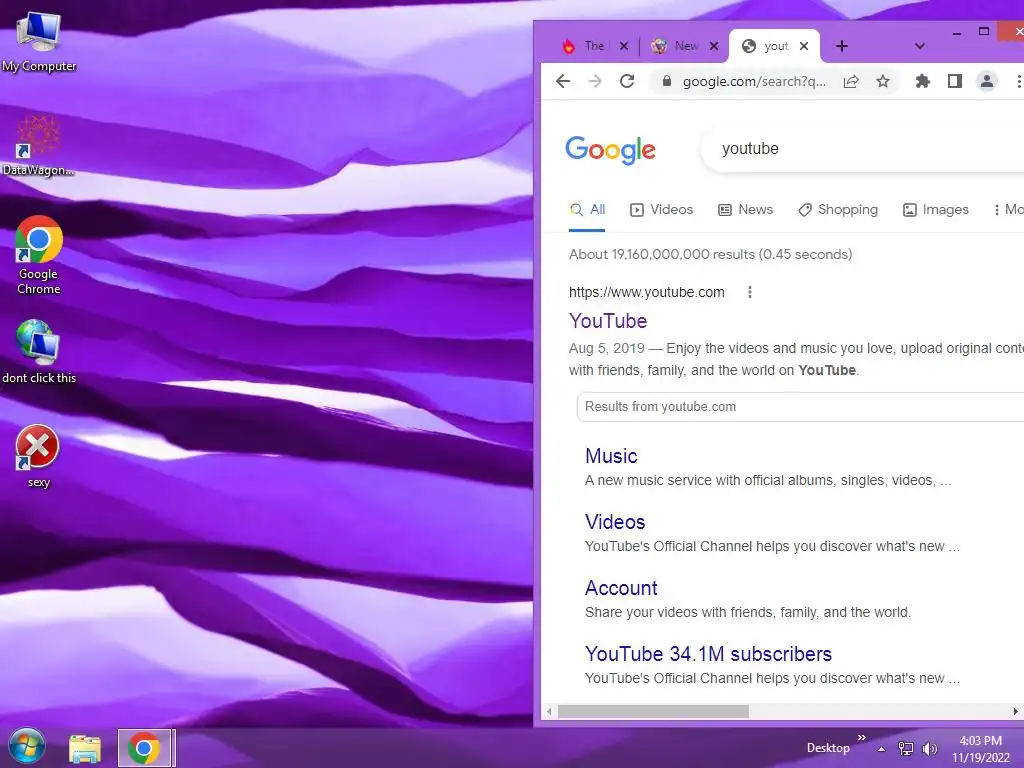
Task: Expand the Desktop toolbar chevron
Action: (x=861, y=738)
